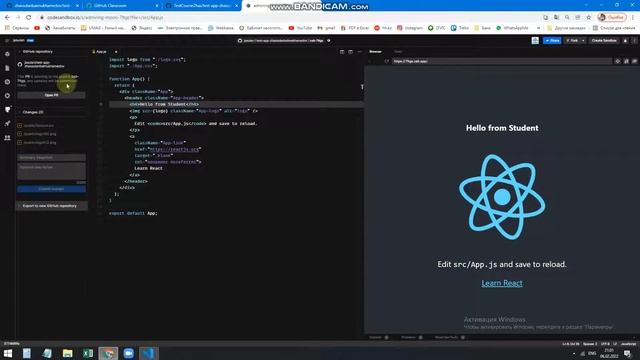Click 'export default App;' code line
640x360 pixels.
(133, 213)
